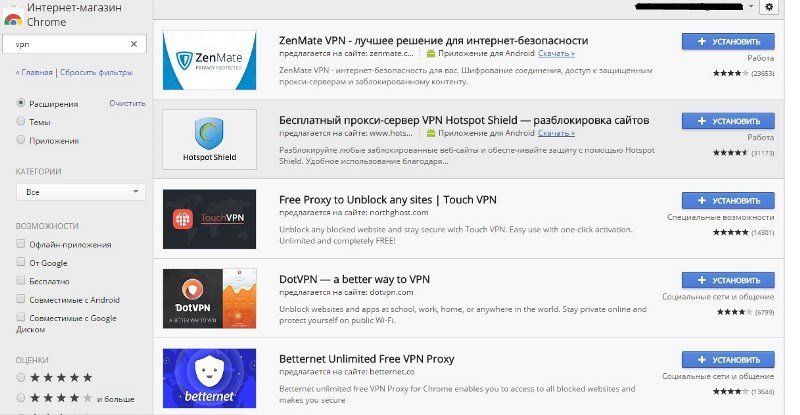Open the Betternet shield logo tile
Image resolution: width=800 pixels, height=415 pixels.
209,378
